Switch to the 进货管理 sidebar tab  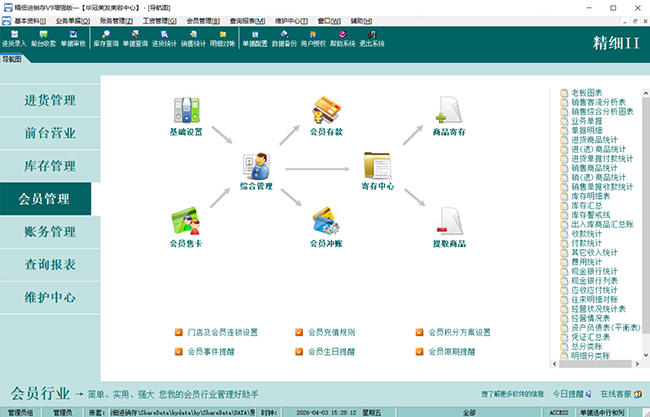[50, 100]
